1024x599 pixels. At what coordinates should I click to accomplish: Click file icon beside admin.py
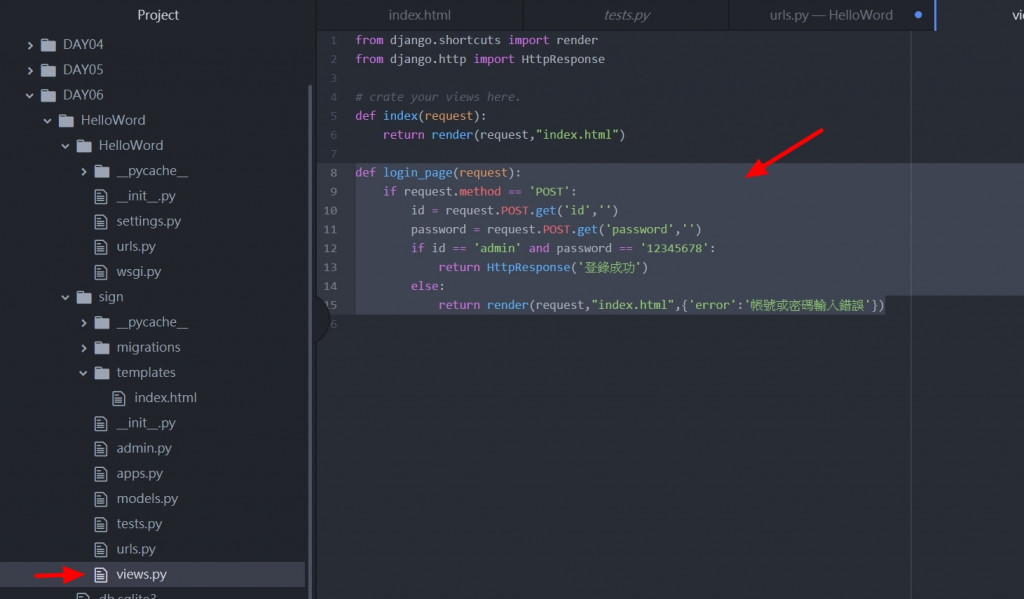coord(101,449)
